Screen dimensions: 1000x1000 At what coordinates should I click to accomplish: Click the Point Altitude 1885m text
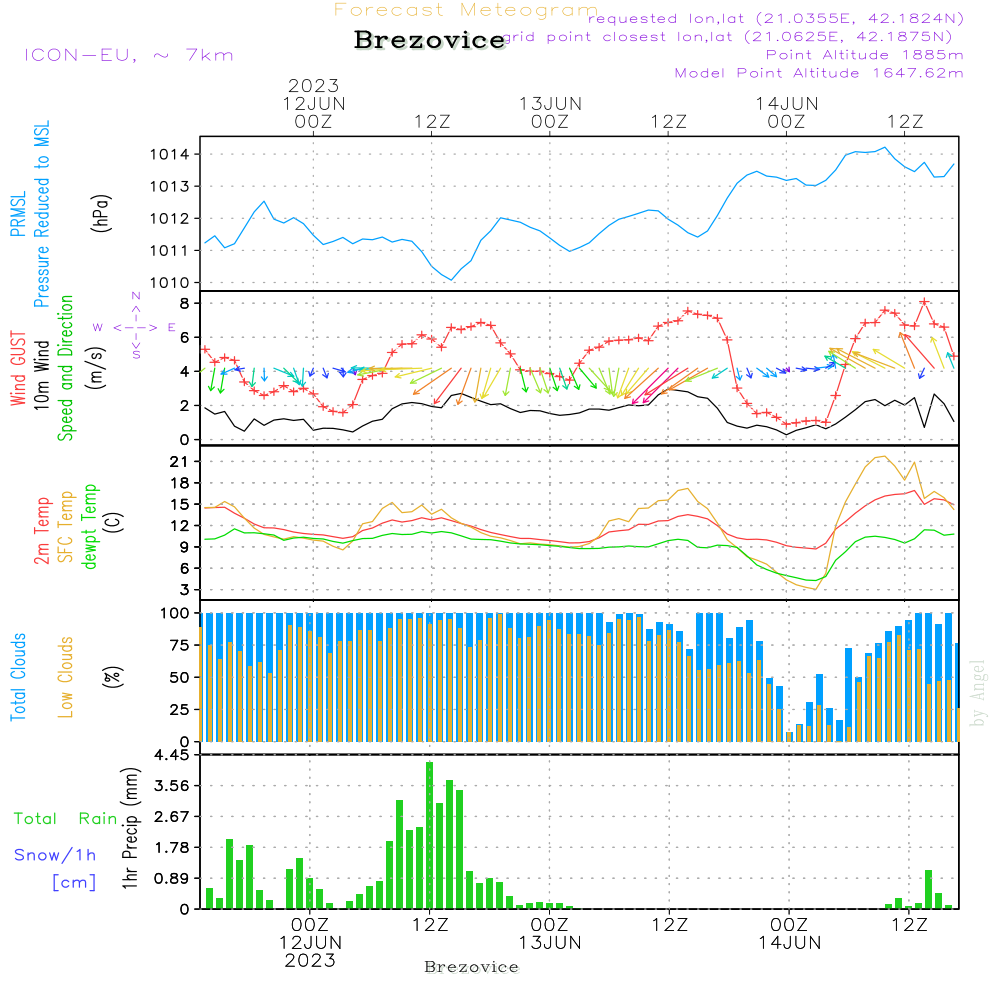(864, 55)
